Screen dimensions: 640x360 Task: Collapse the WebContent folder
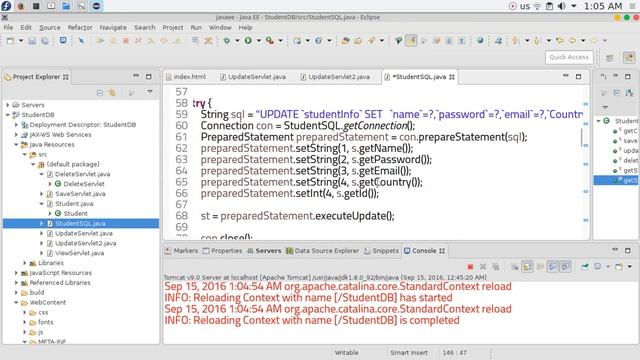[x=16, y=302]
